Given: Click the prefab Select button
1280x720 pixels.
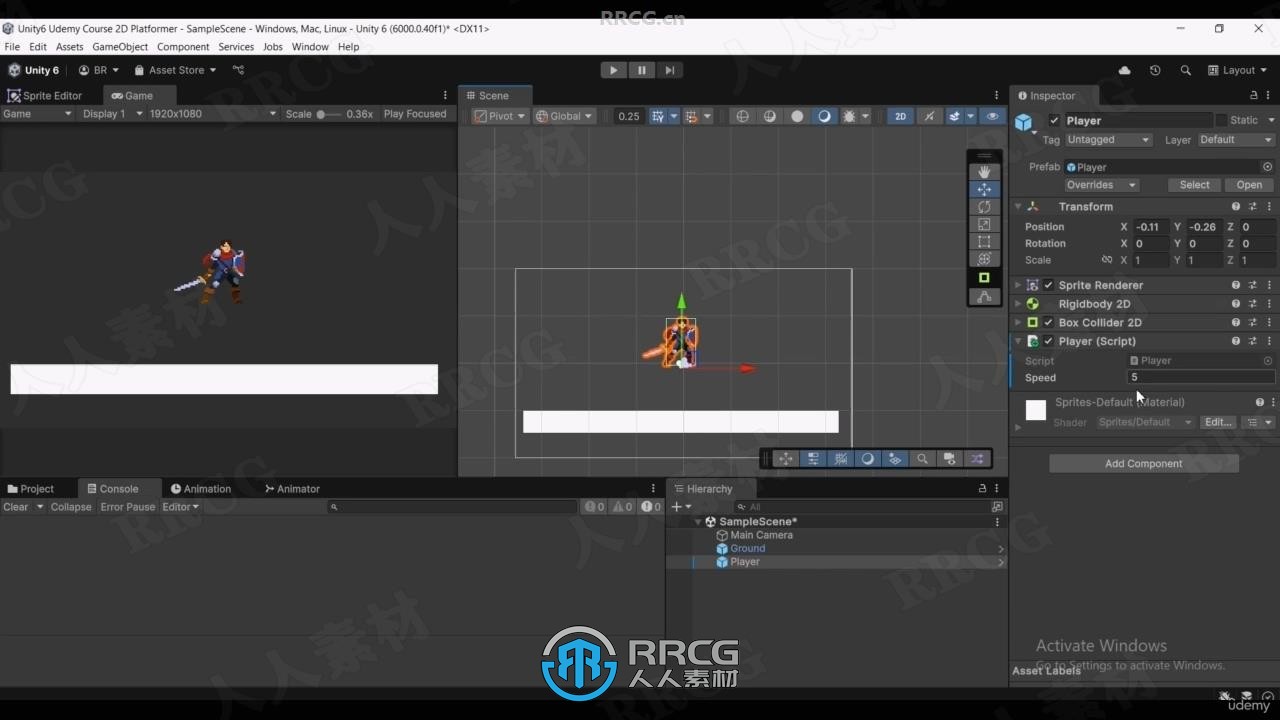Looking at the screenshot, I should point(1194,185).
